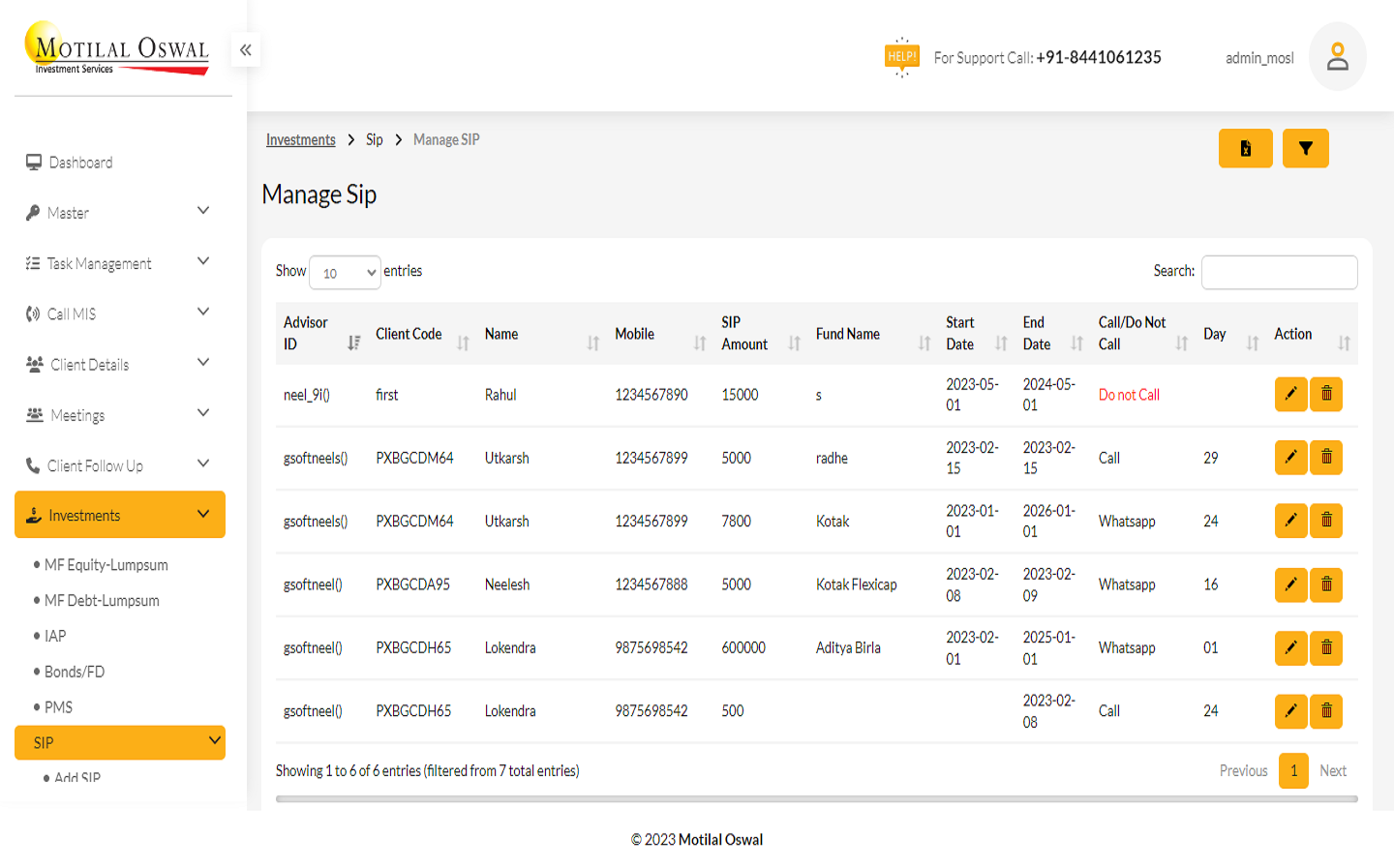Edit the Utkarsh Kotak 7800 row
1394x868 pixels.
(x=1290, y=521)
